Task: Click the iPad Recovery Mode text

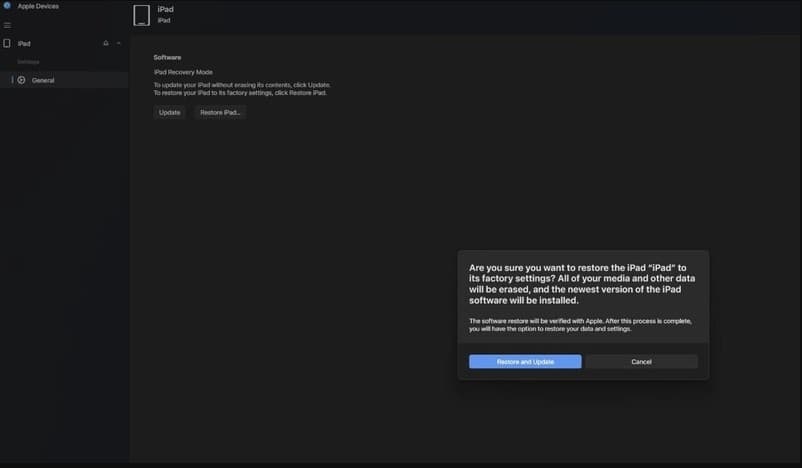Action: [183, 72]
